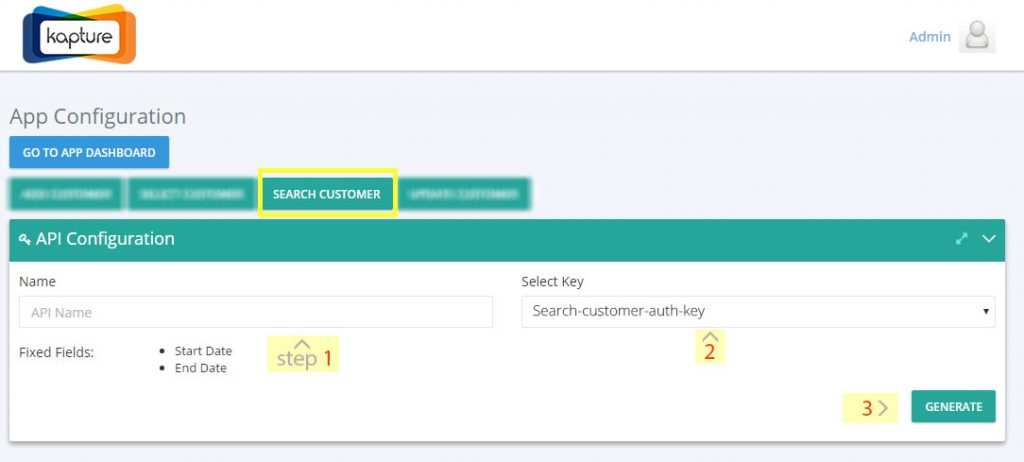Click the yellow 3 annotation arrow

point(871,408)
